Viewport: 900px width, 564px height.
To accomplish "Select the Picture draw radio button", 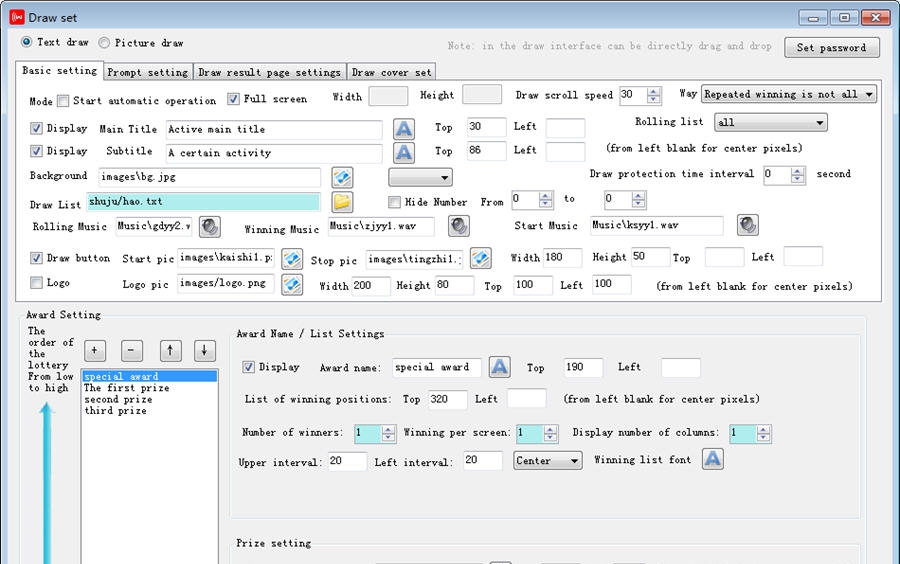I will pyautogui.click(x=104, y=43).
